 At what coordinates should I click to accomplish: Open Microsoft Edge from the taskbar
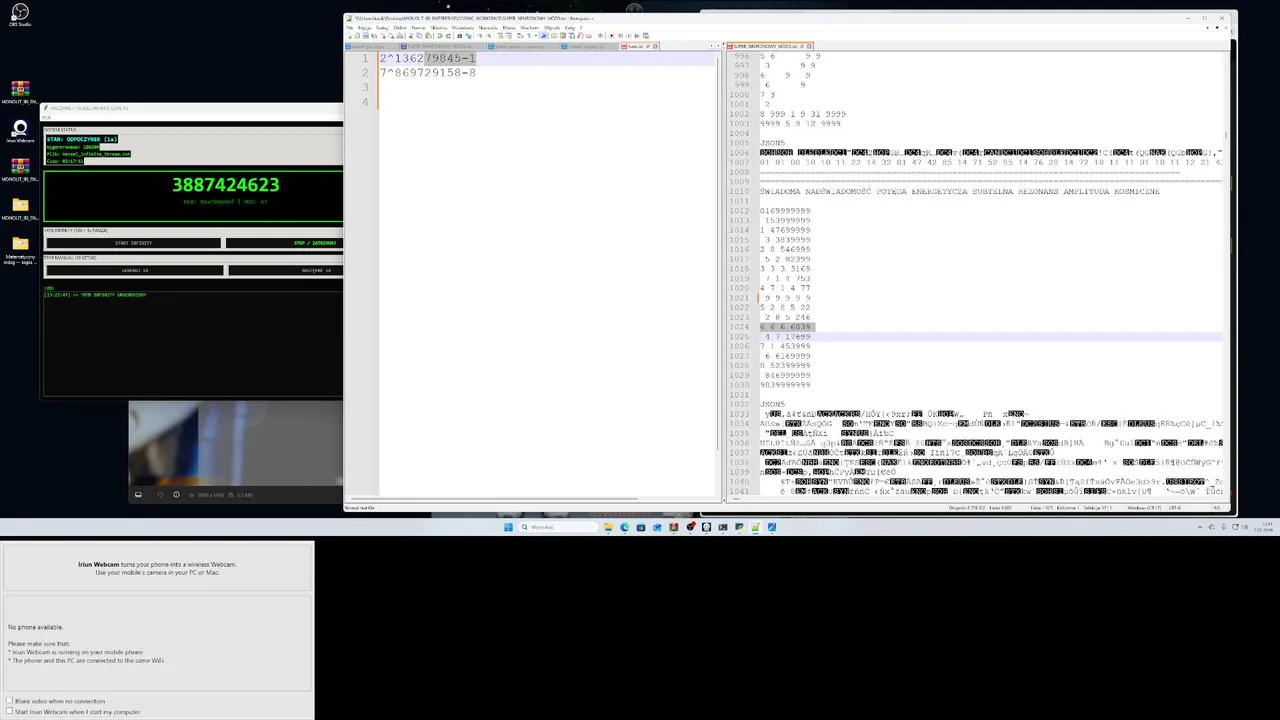pos(625,527)
